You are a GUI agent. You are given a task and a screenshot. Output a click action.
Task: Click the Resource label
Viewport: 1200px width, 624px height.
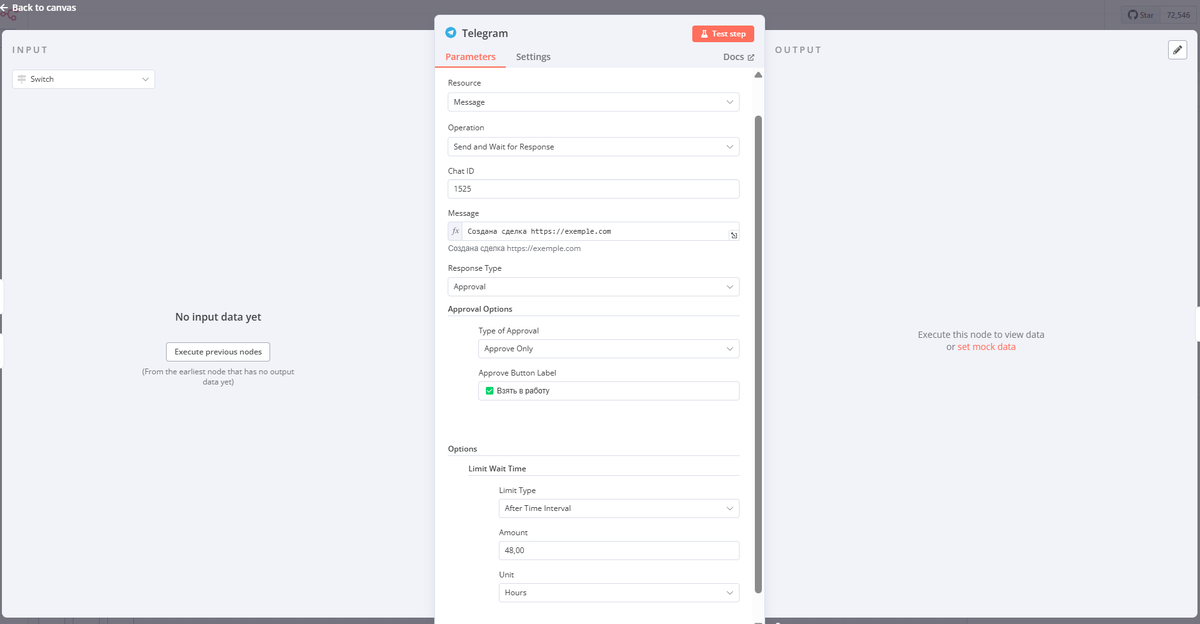pos(464,83)
